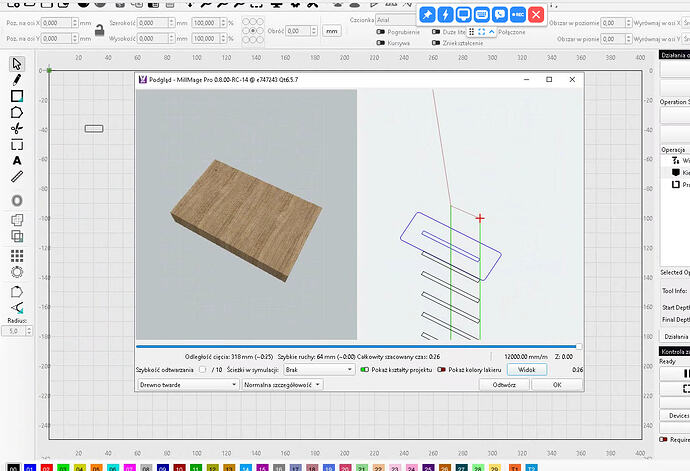Select the arrow selection tool
The image size is (690, 471).
coord(17,64)
